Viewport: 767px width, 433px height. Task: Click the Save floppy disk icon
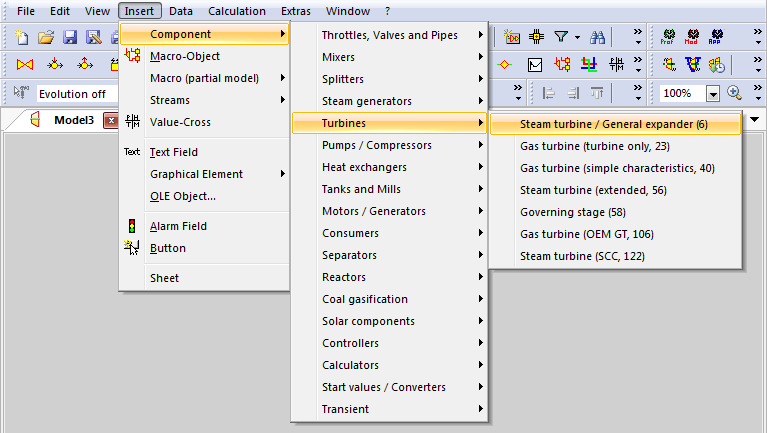[70, 37]
